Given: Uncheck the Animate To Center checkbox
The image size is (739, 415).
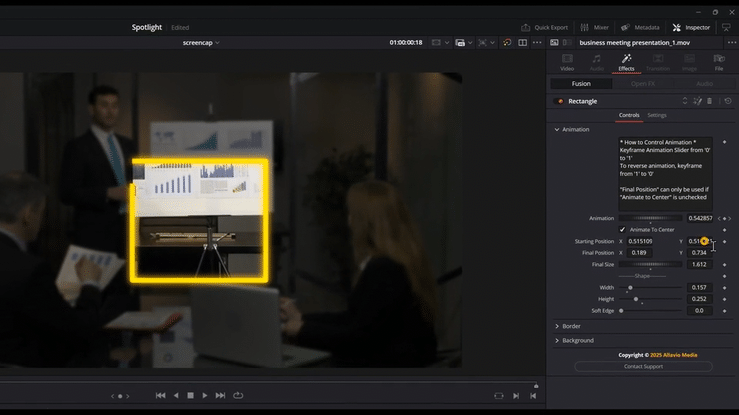Looking at the screenshot, I should click(x=622, y=229).
